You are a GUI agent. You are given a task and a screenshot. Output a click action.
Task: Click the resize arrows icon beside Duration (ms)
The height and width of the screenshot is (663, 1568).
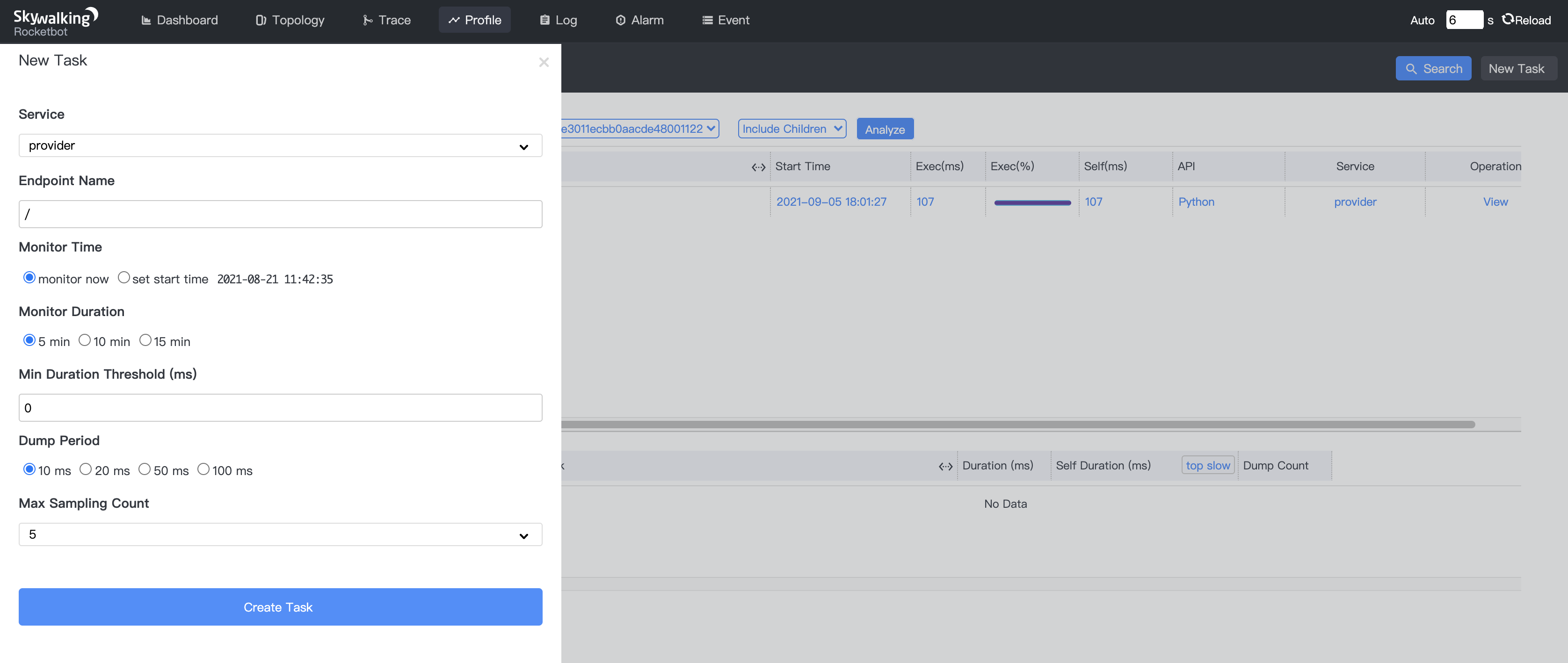(x=945, y=466)
